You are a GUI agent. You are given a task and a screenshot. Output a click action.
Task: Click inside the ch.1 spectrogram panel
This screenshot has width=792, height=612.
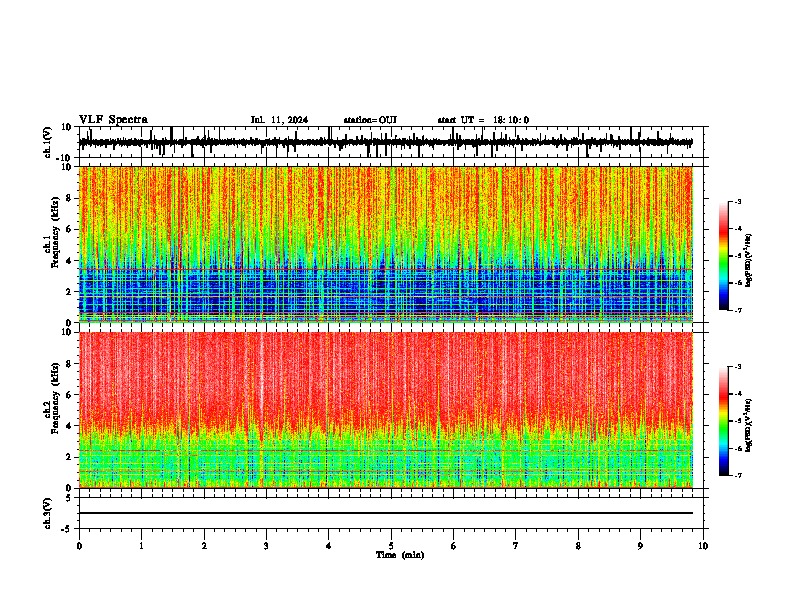click(x=386, y=244)
